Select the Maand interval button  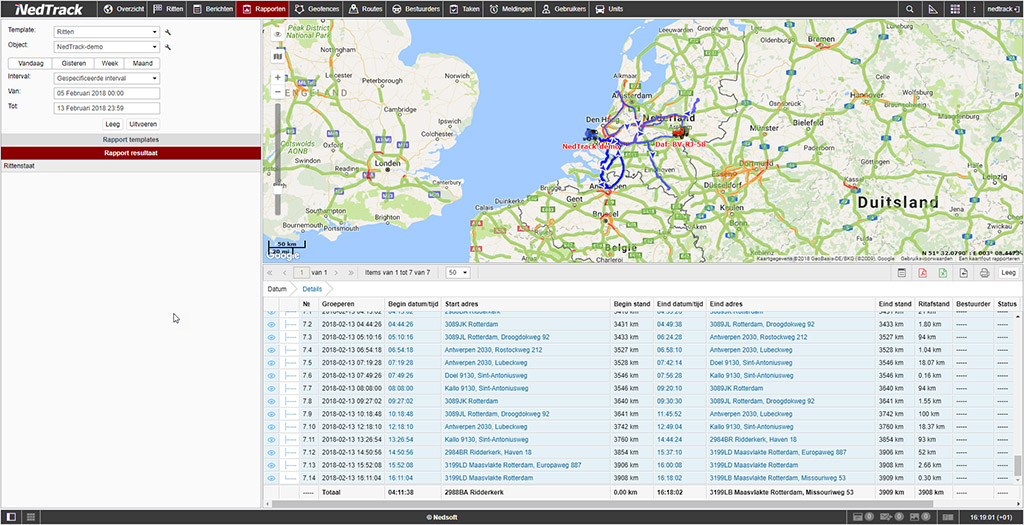point(142,63)
